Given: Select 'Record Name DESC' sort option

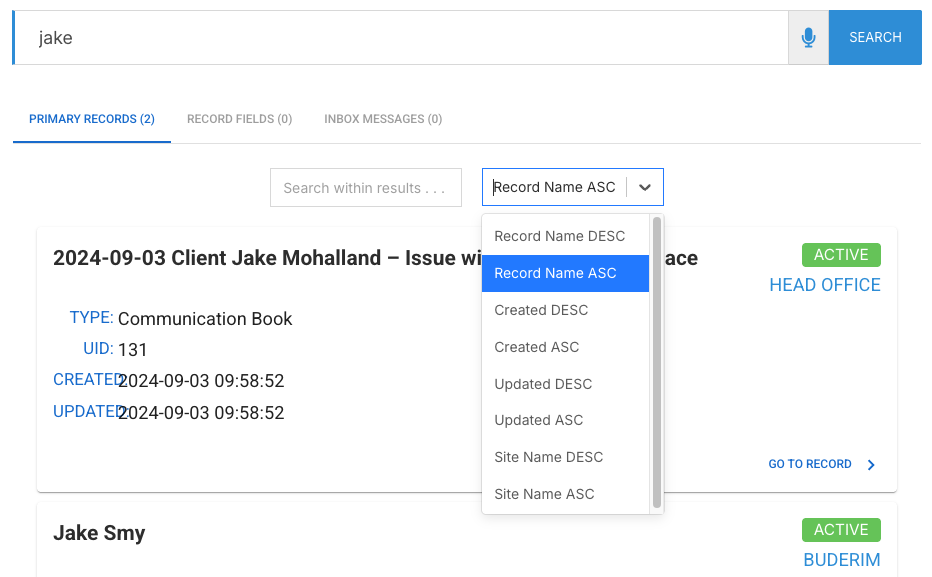Looking at the screenshot, I should coord(565,237).
